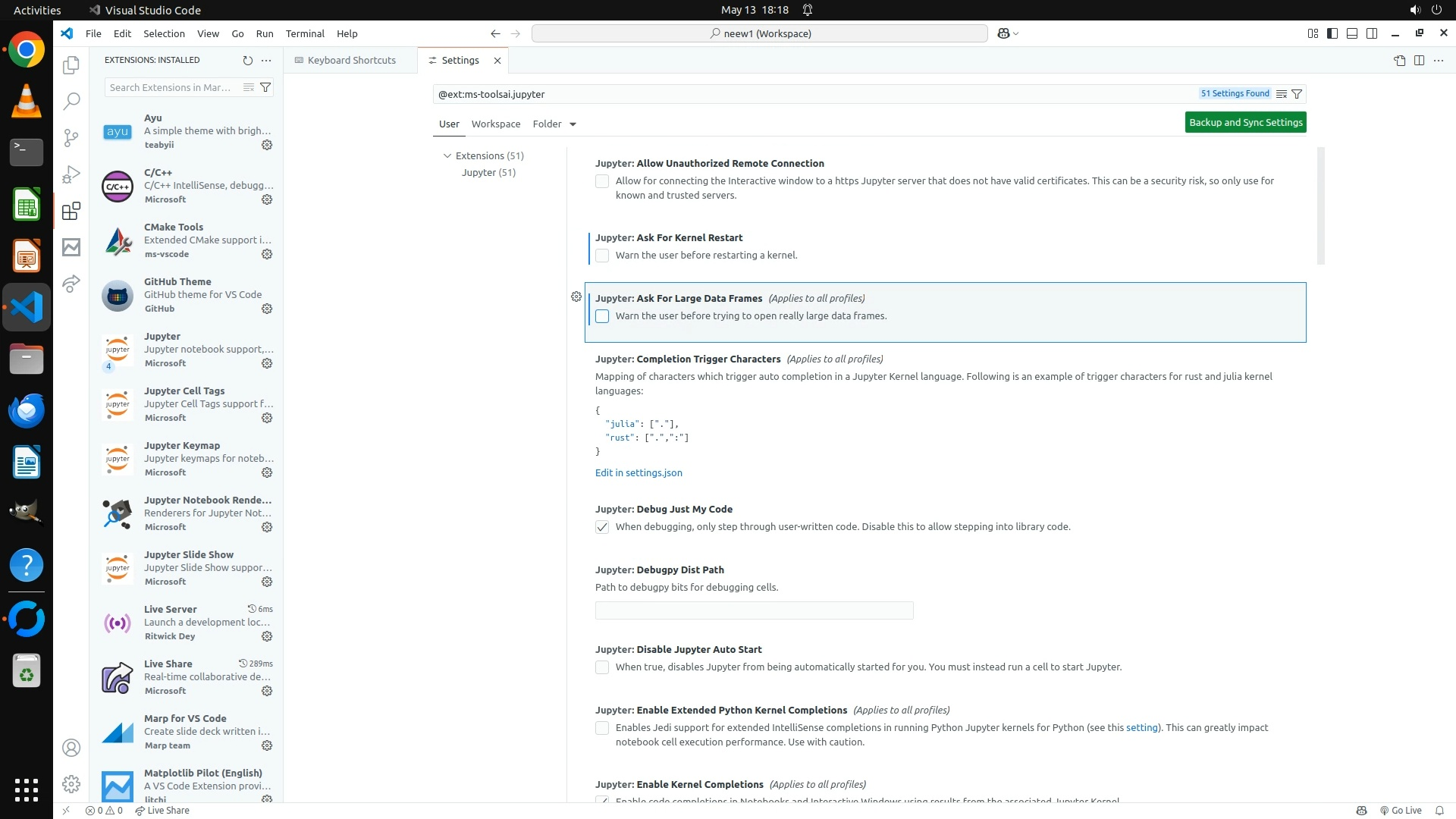Click Edit in settings.json link
1456x819 pixels.
click(639, 472)
